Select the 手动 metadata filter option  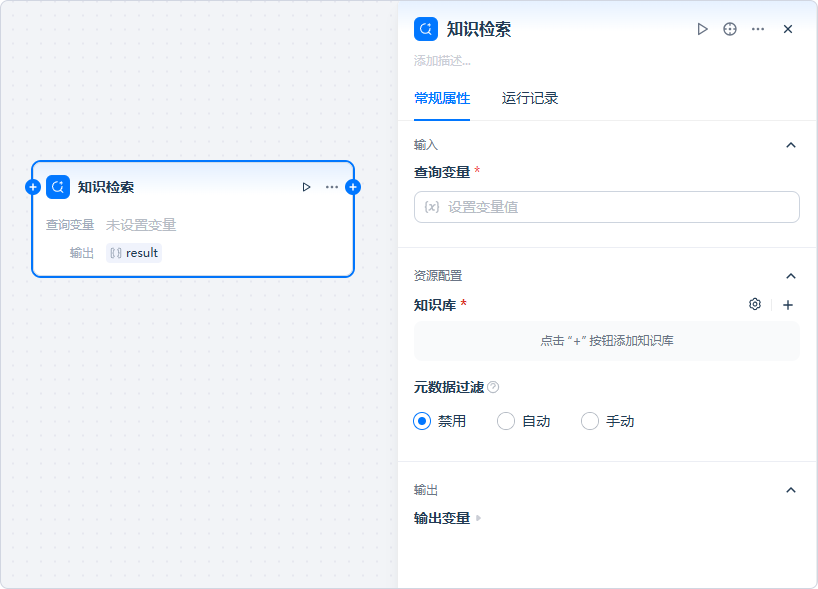coord(590,421)
